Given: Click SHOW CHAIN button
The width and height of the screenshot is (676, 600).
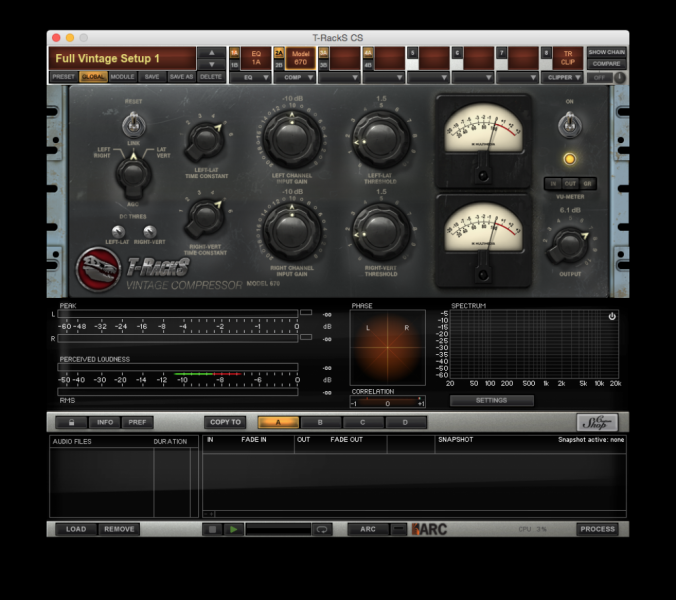Looking at the screenshot, I should [x=607, y=52].
